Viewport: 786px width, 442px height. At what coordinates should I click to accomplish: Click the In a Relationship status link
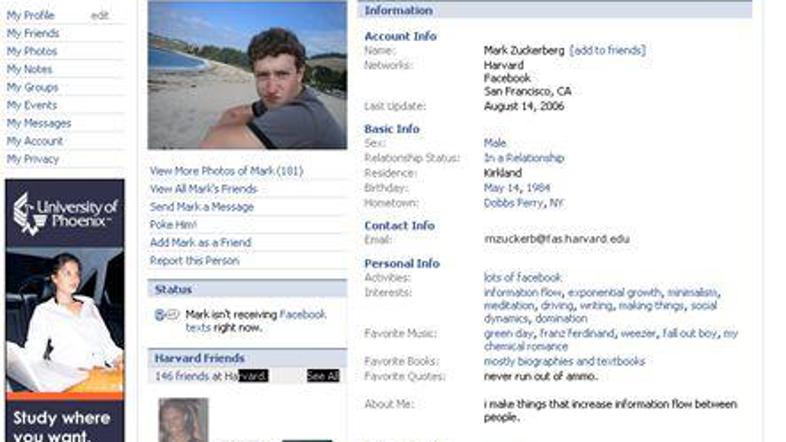click(524, 158)
